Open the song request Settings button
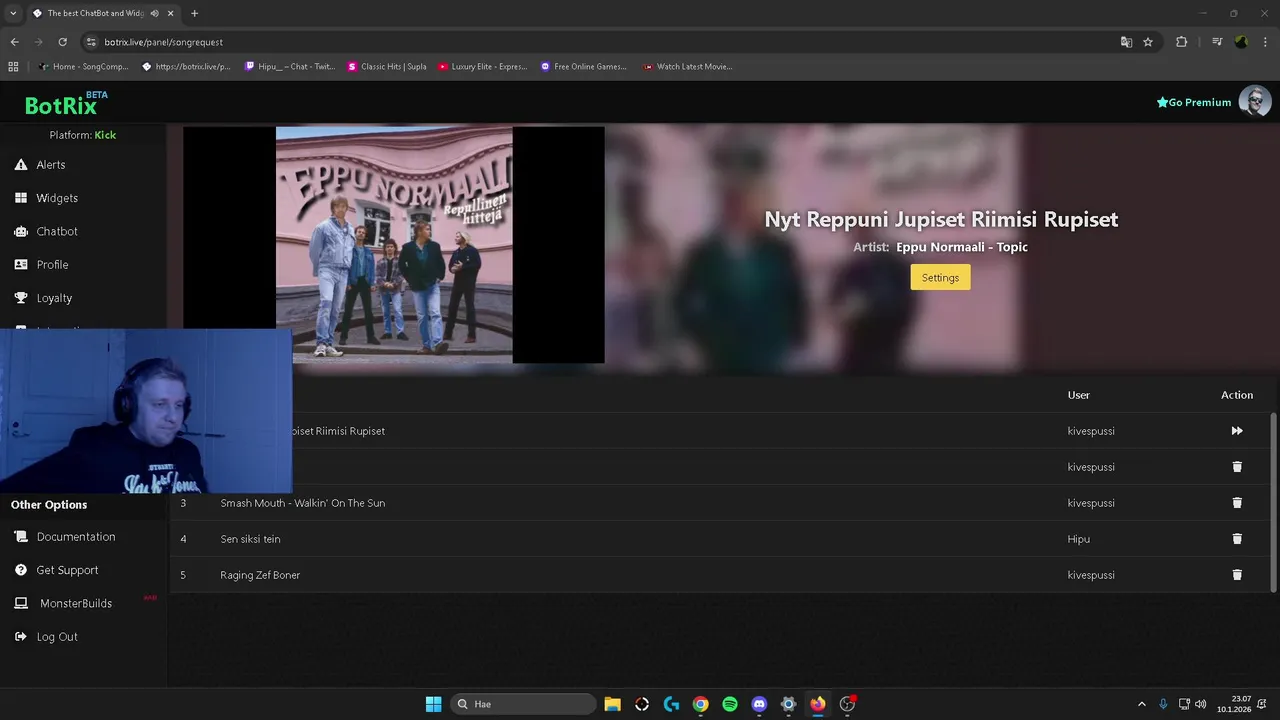Viewport: 1280px width, 720px height. pos(940,277)
